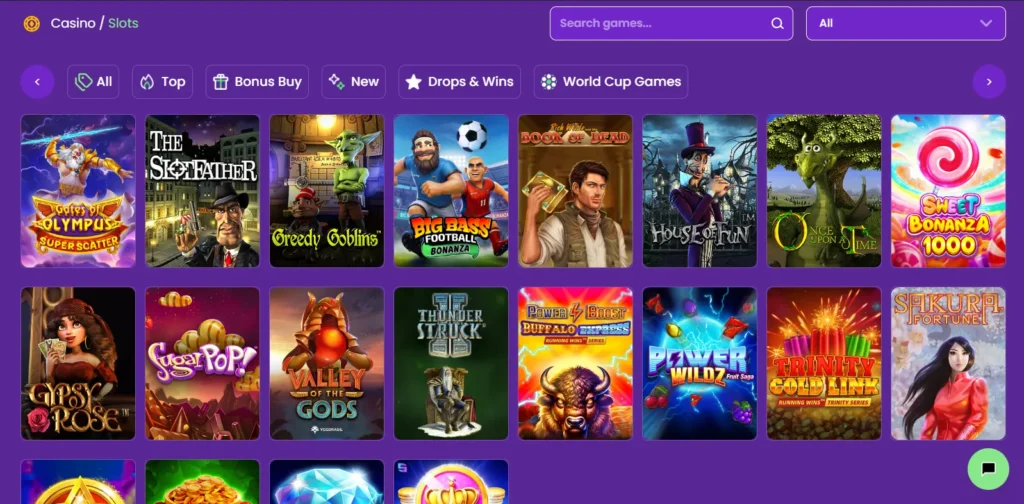Select the Top category tab
1024x504 pixels.
pyautogui.click(x=162, y=82)
